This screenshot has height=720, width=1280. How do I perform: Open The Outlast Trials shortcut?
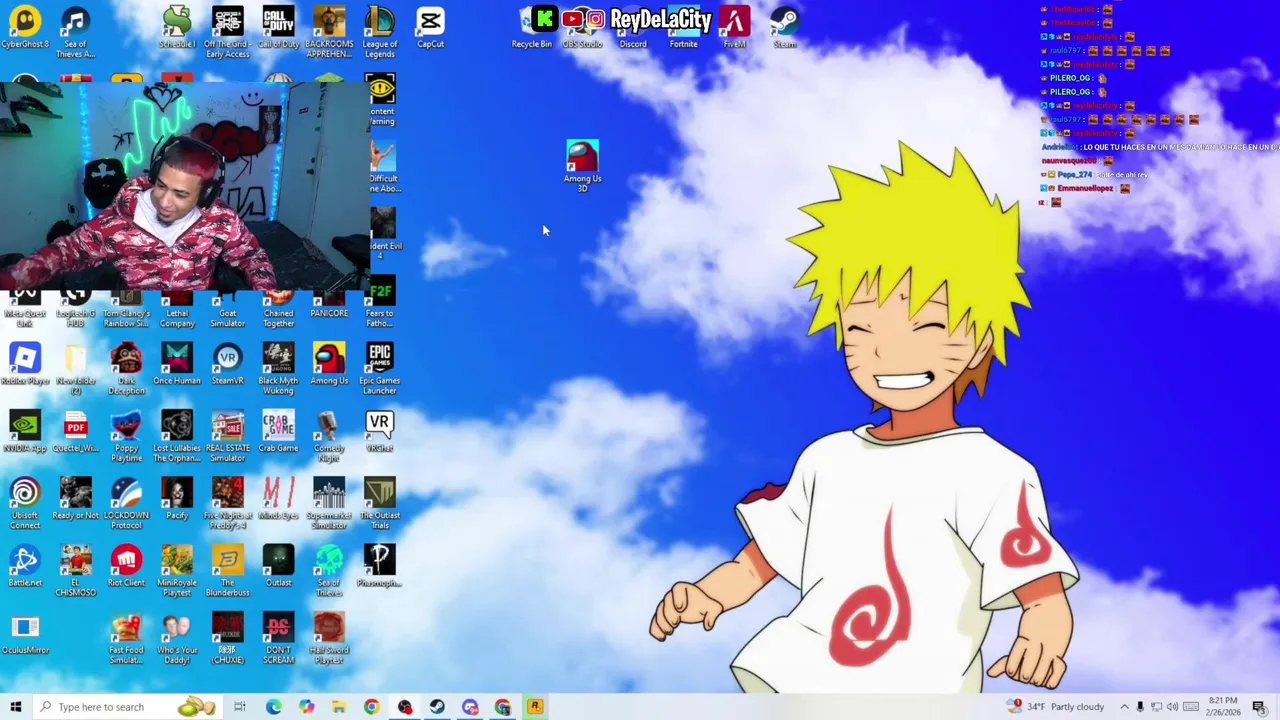380,503
